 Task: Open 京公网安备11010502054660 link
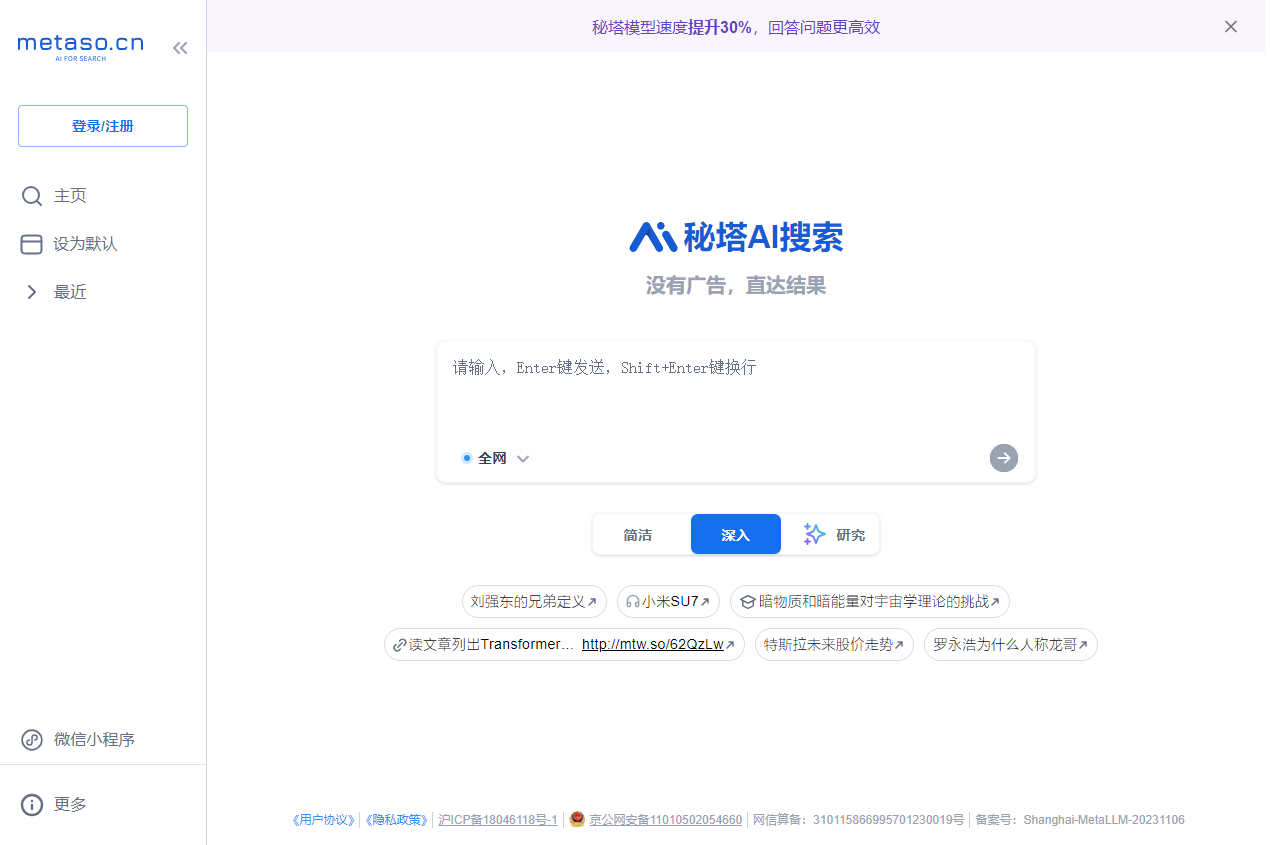[666, 820]
